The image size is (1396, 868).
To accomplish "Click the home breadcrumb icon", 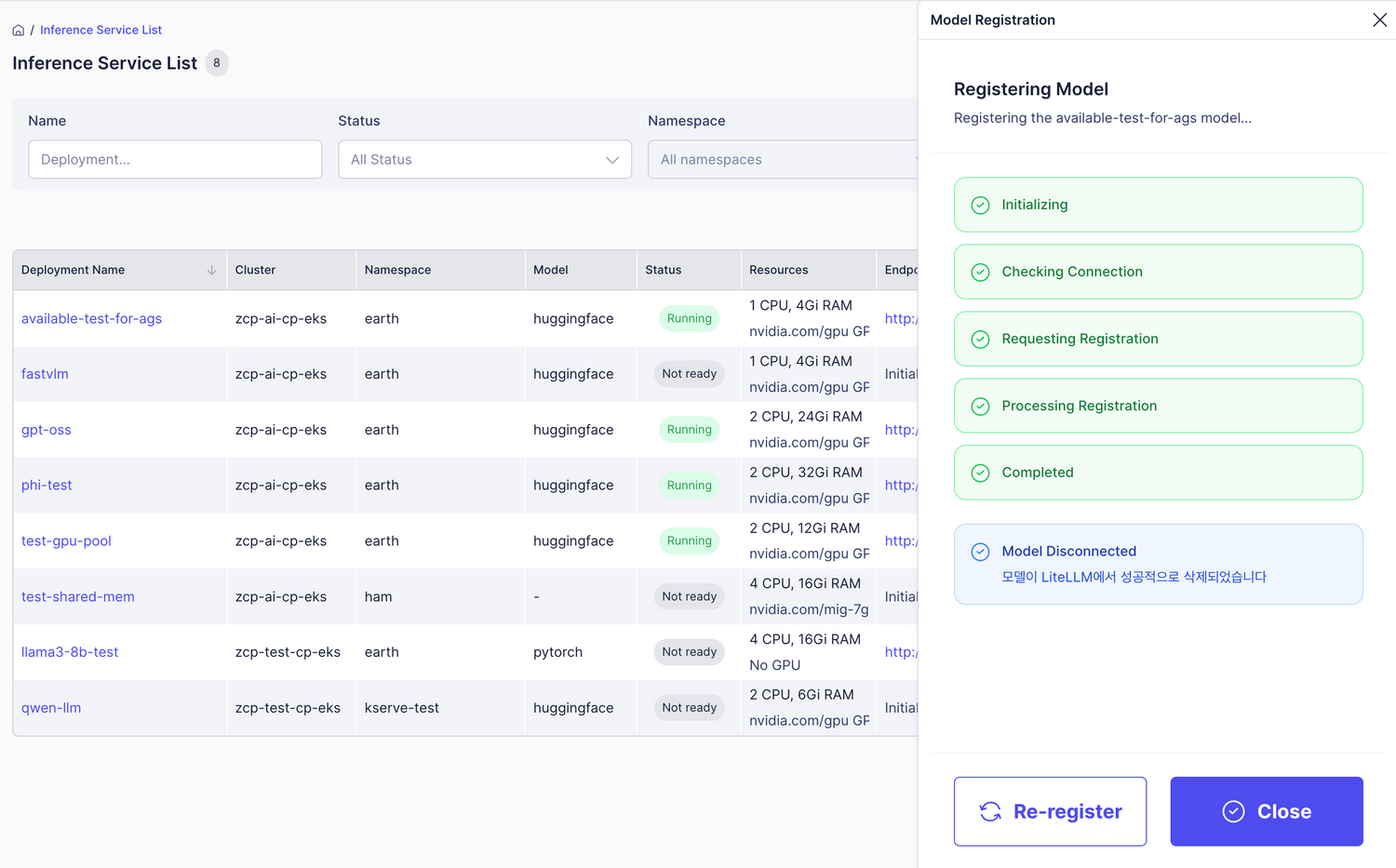I will point(19,30).
